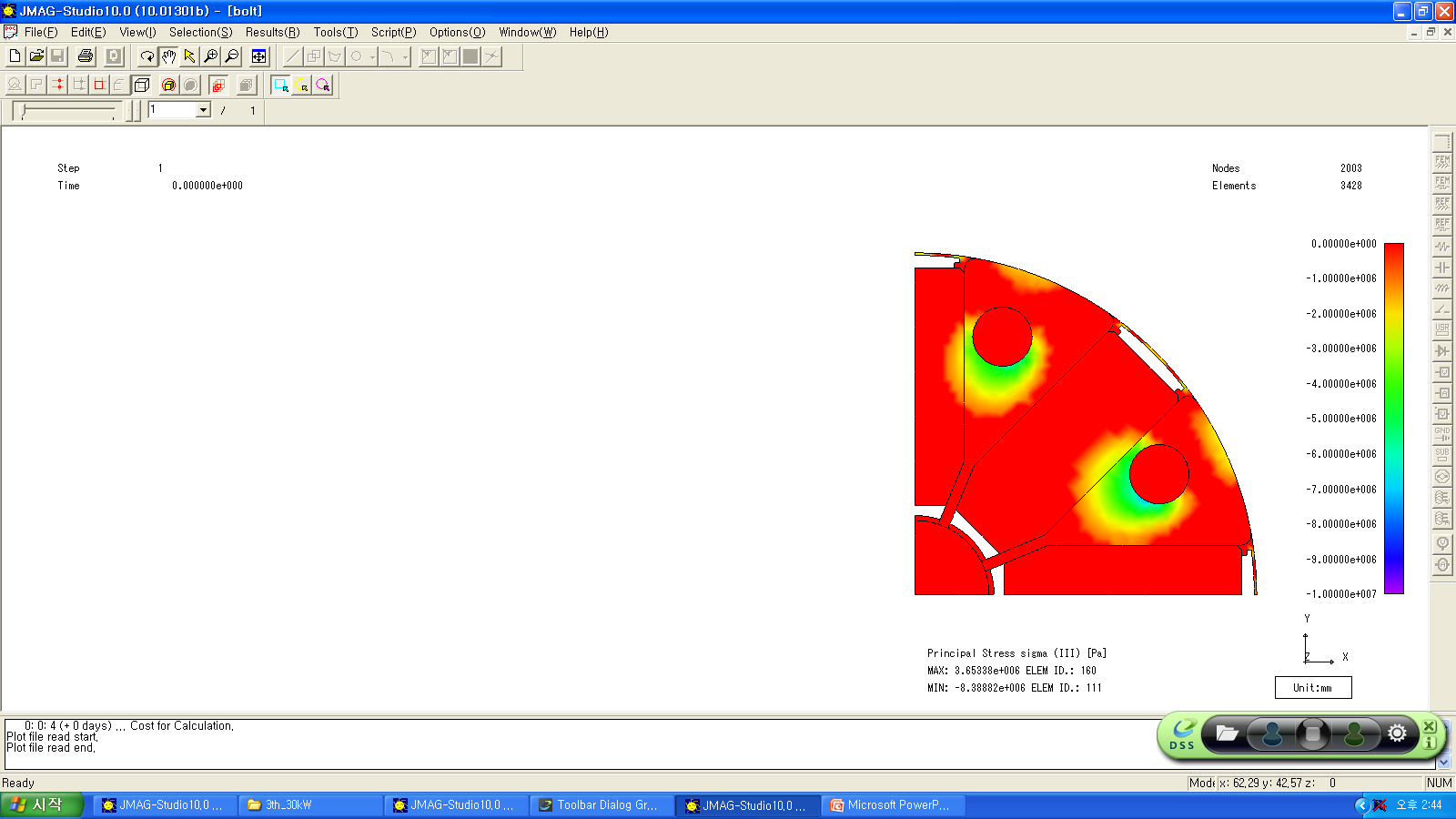Screen dimensions: 1456x819
Task: Open the Help menu
Action: pyautogui.click(x=589, y=32)
